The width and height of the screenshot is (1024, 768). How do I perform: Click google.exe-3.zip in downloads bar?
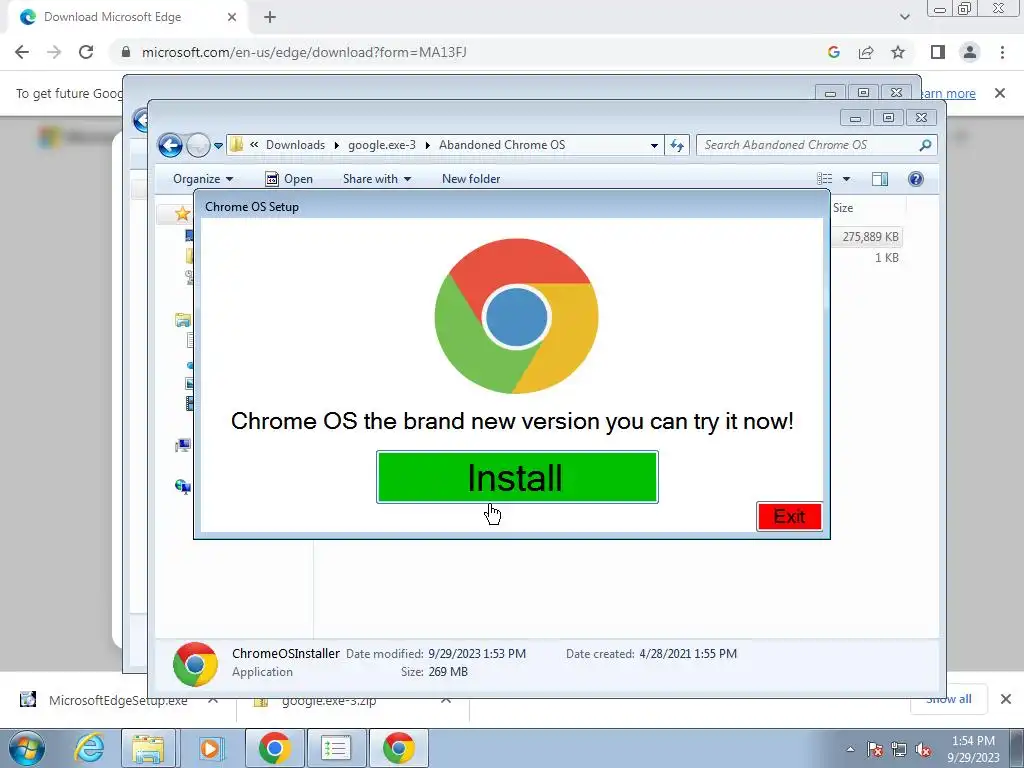[328, 701]
